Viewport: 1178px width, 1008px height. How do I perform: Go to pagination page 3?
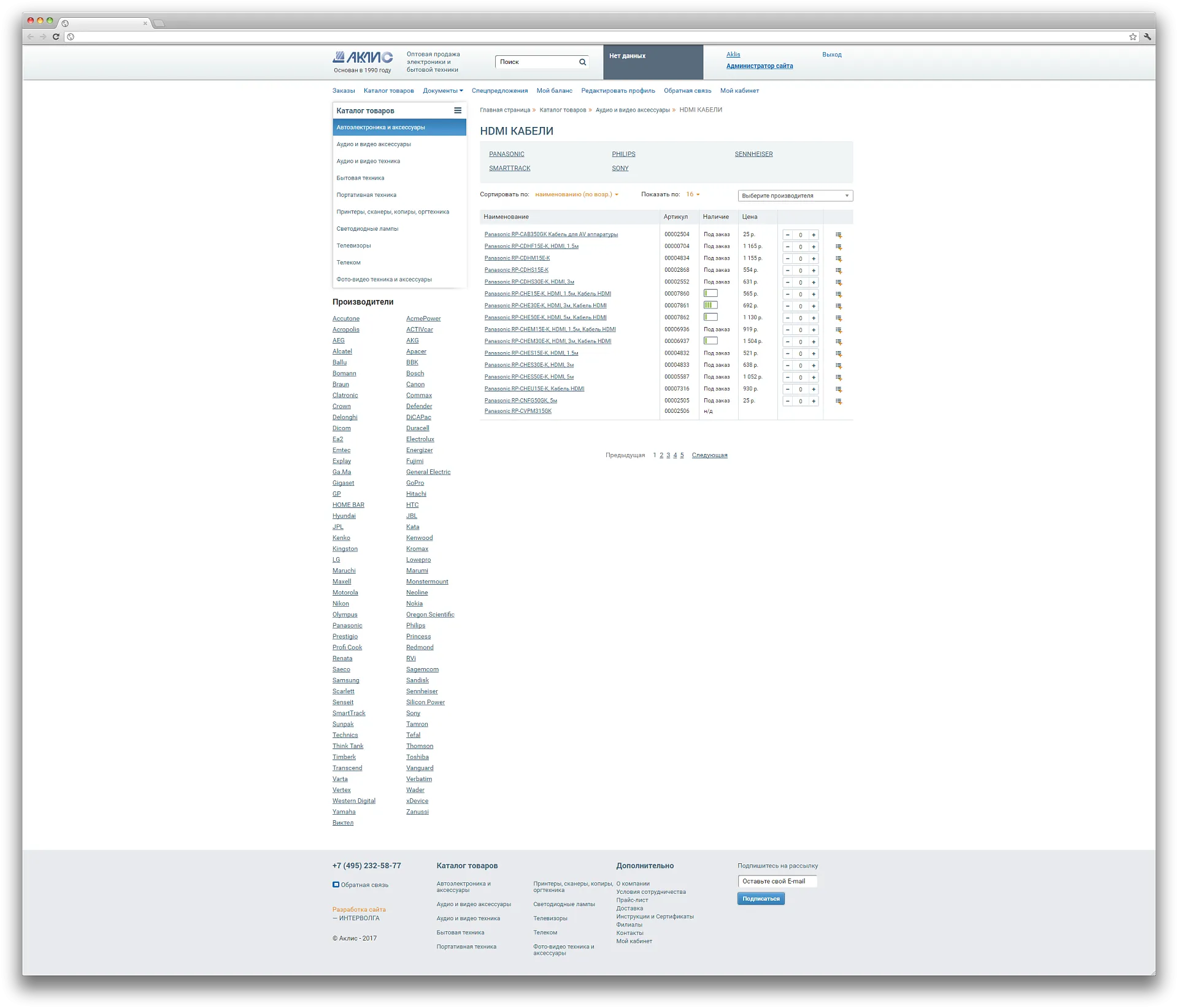coord(668,455)
